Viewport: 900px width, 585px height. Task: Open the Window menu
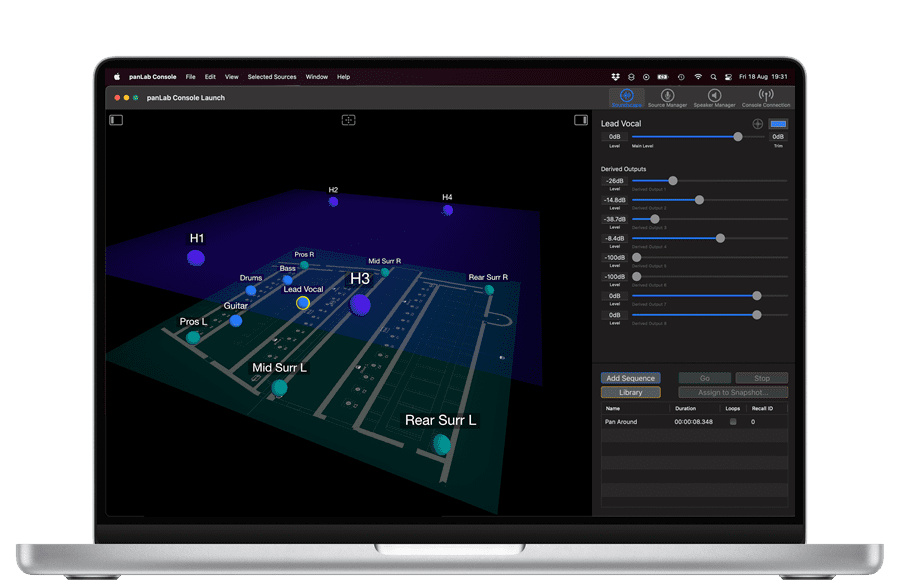316,76
